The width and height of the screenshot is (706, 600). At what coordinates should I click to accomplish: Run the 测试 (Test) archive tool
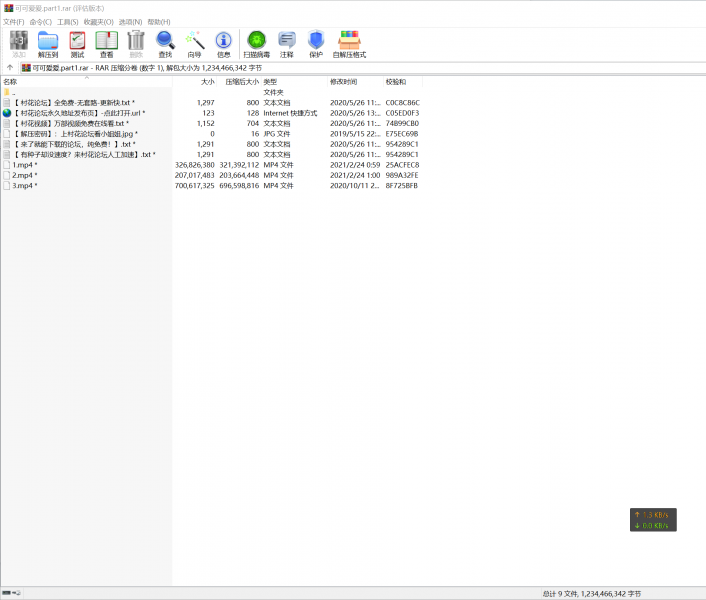[x=77, y=44]
